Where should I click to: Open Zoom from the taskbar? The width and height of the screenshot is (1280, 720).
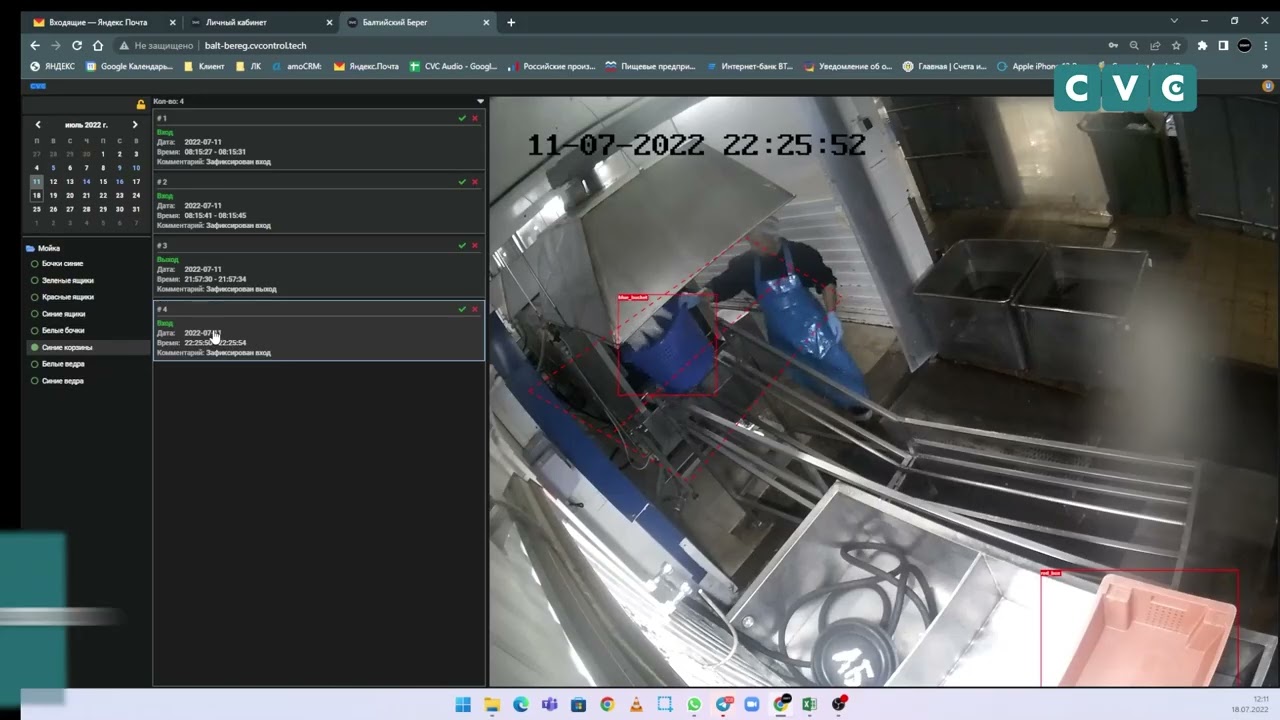click(x=751, y=704)
